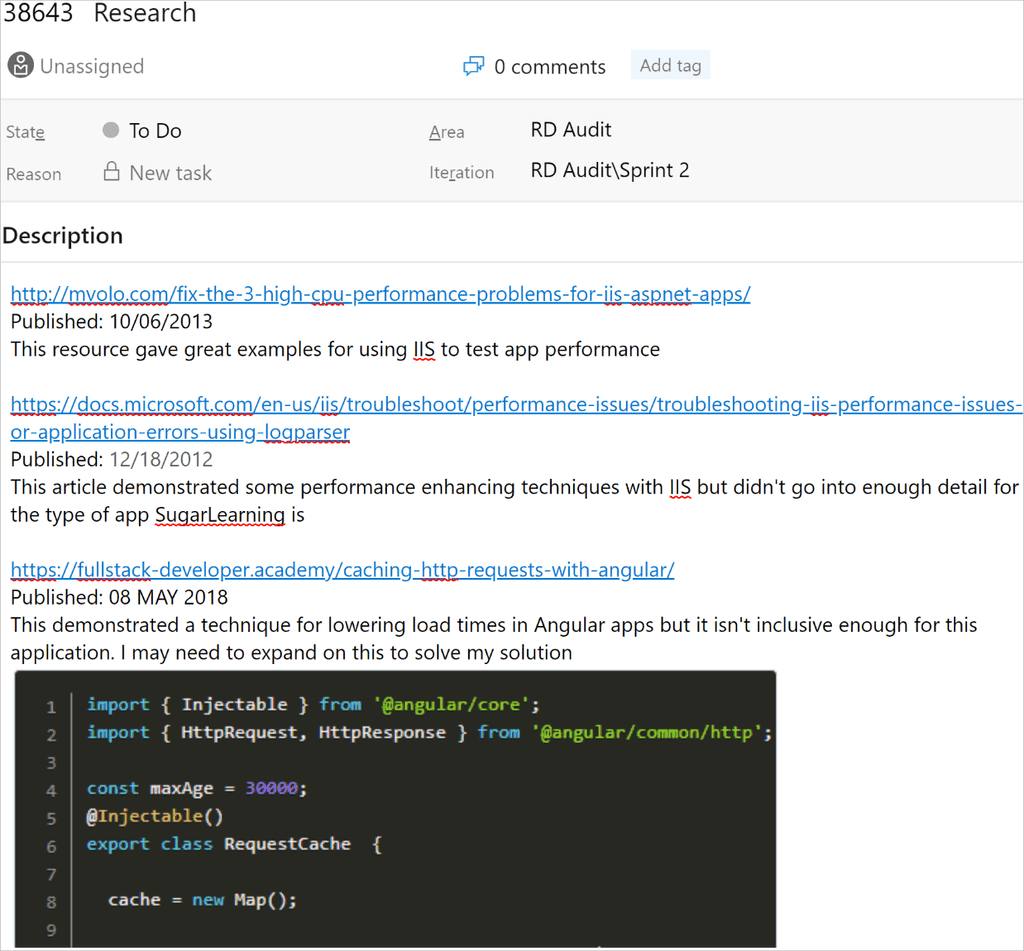Open the Reason dropdown showing New task
Screen dimensions: 1024x951
click(169, 172)
